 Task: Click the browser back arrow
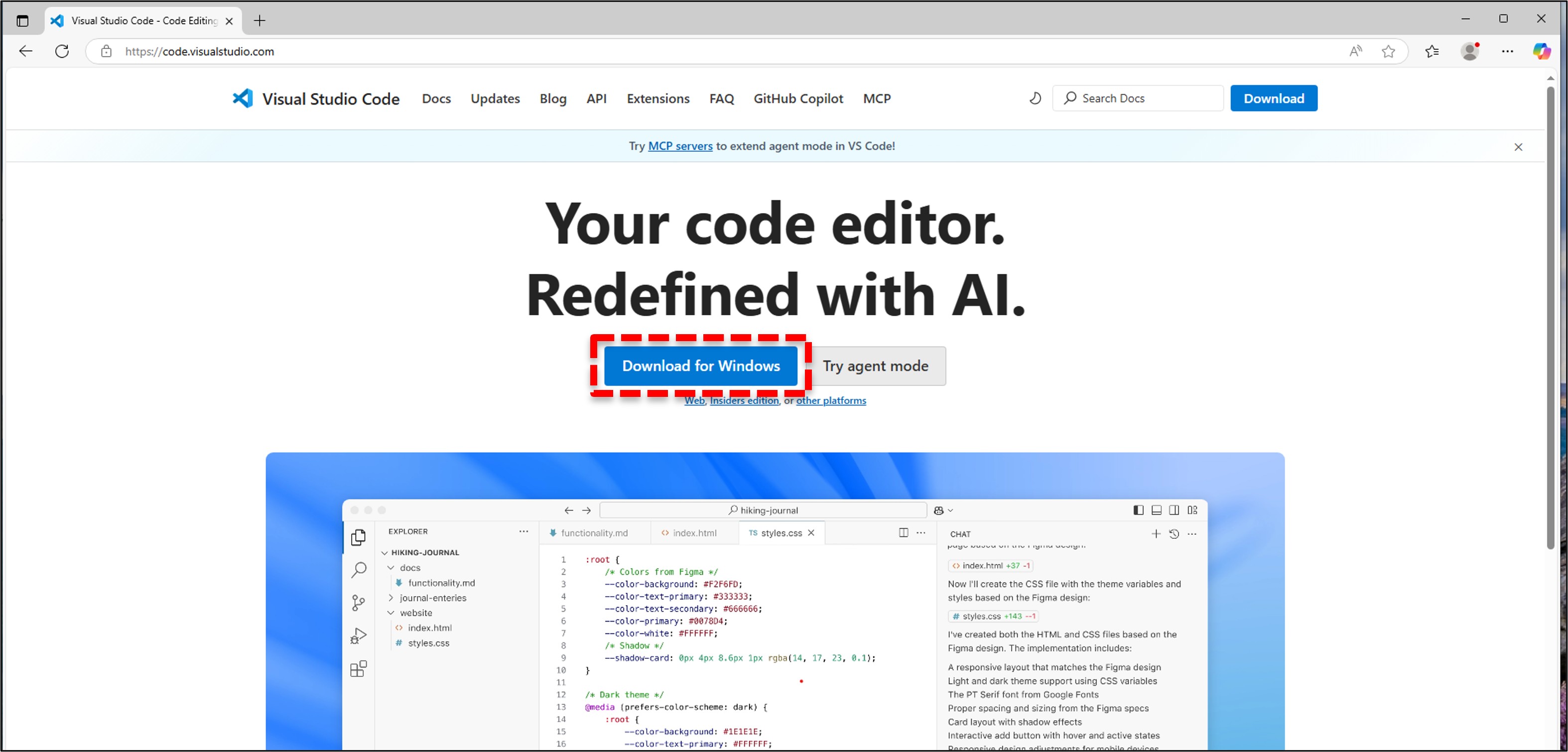(x=25, y=51)
